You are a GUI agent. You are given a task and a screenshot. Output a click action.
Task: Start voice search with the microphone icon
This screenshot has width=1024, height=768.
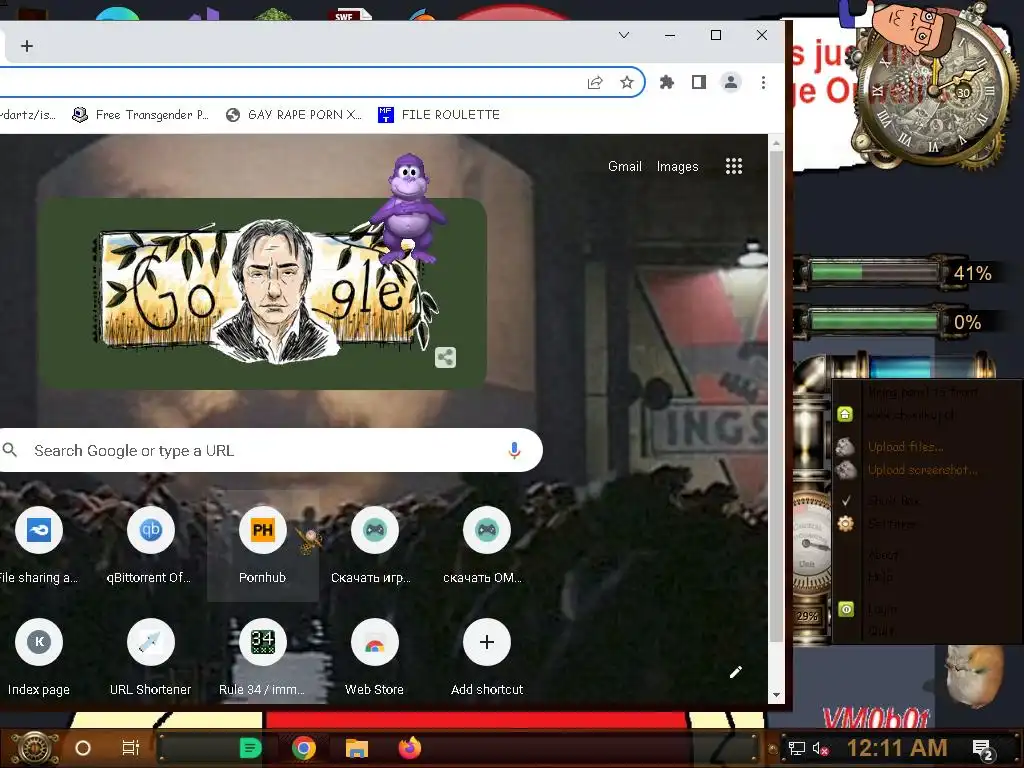pos(515,451)
